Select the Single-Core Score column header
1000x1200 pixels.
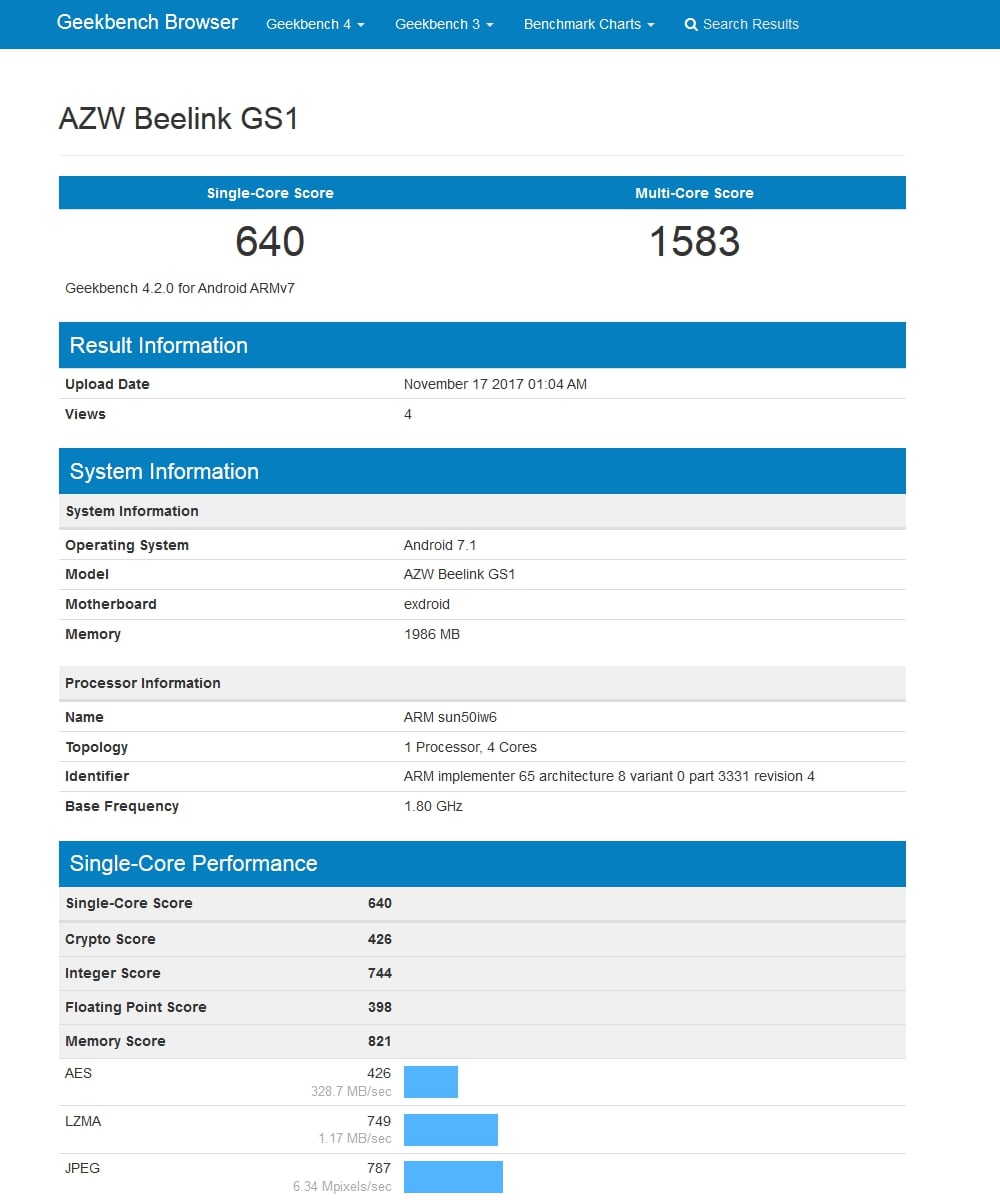coord(270,193)
